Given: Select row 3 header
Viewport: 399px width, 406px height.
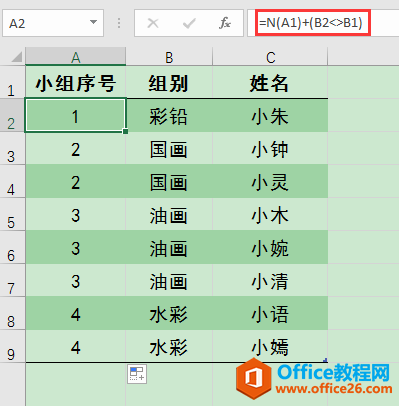Looking at the screenshot, I should click(12, 148).
